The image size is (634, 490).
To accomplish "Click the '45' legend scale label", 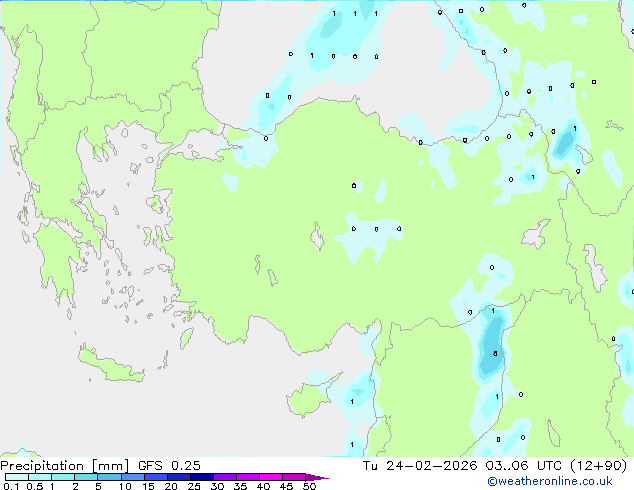I will [286, 486].
